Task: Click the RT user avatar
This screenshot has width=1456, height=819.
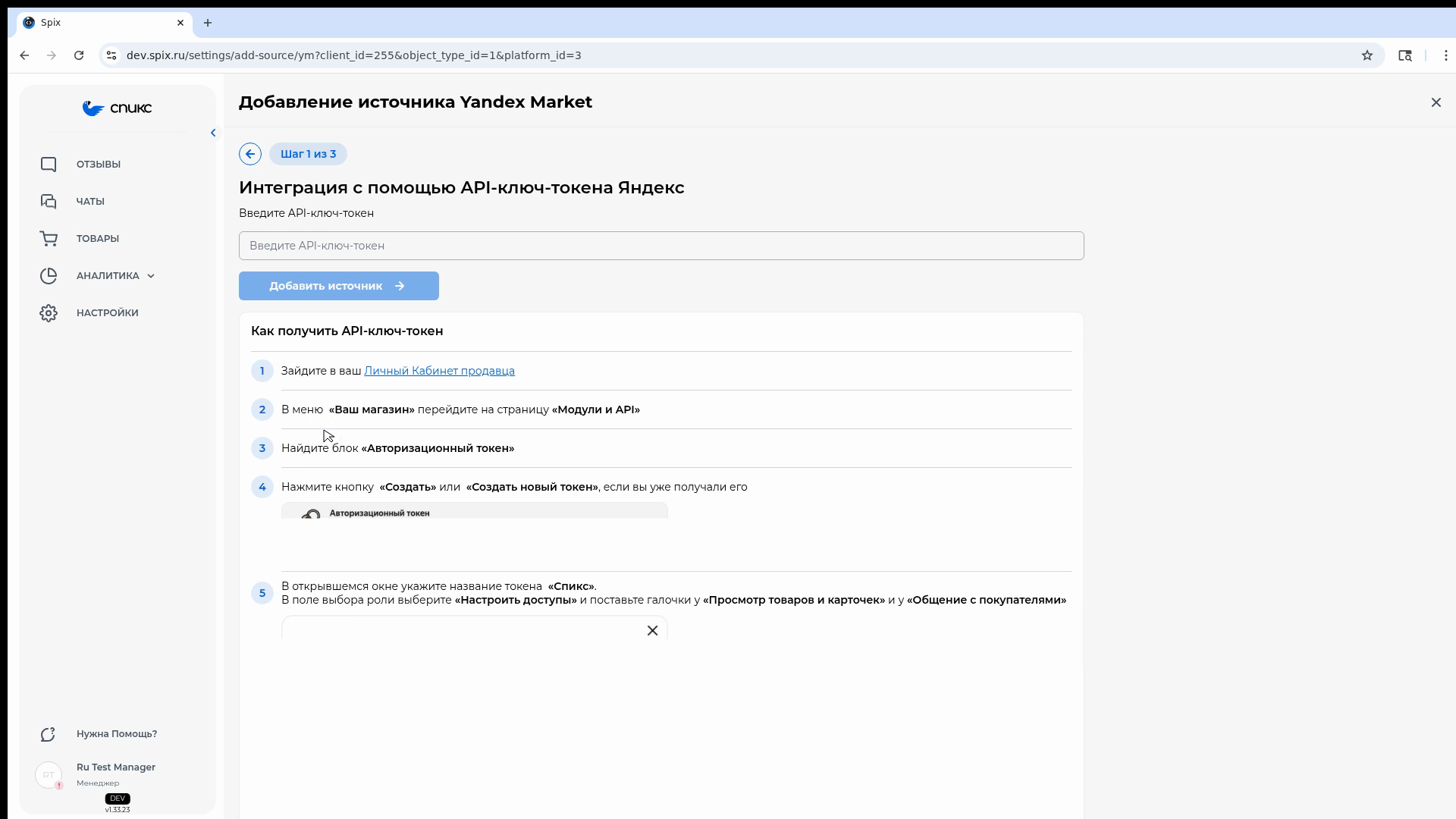Action: (49, 775)
